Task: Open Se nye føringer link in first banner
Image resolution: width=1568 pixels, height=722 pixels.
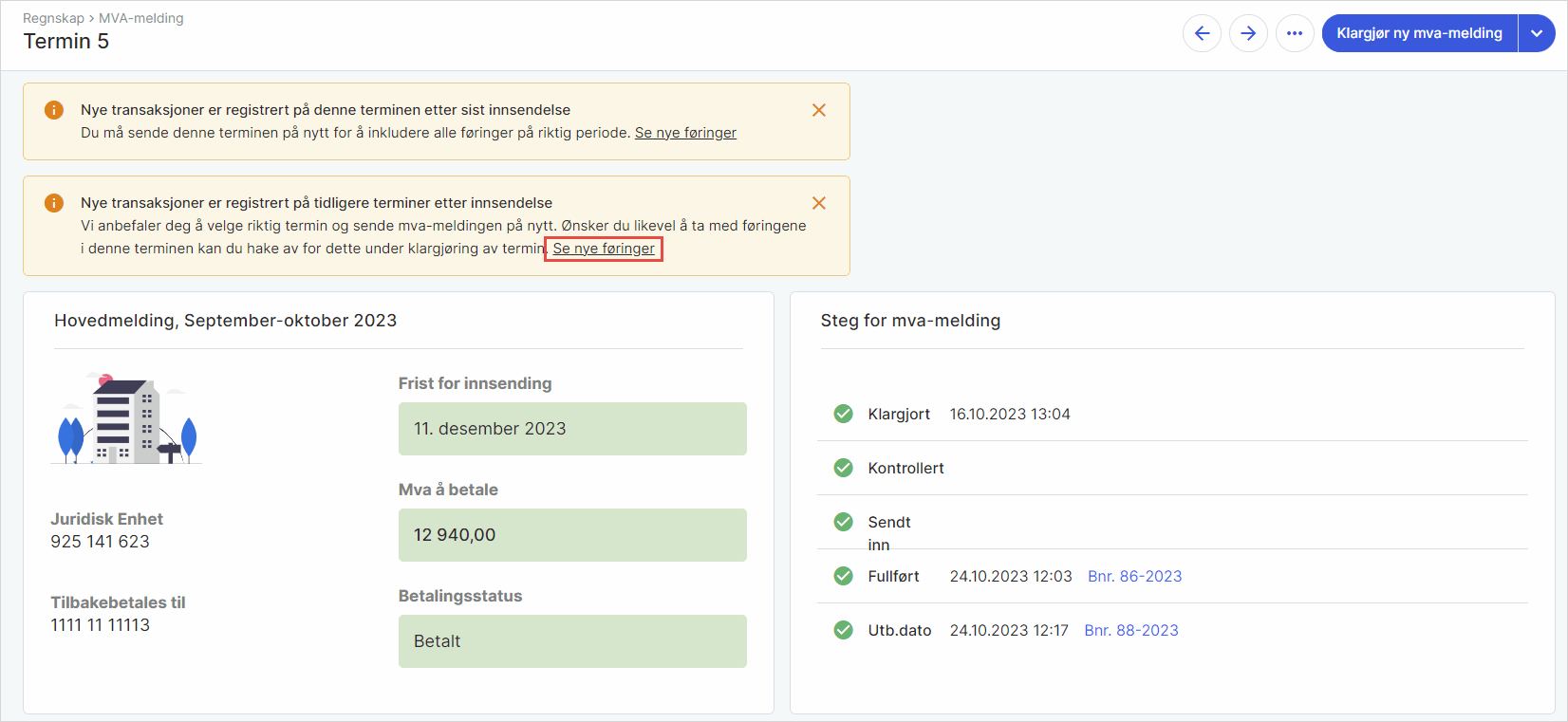Action: 685,133
